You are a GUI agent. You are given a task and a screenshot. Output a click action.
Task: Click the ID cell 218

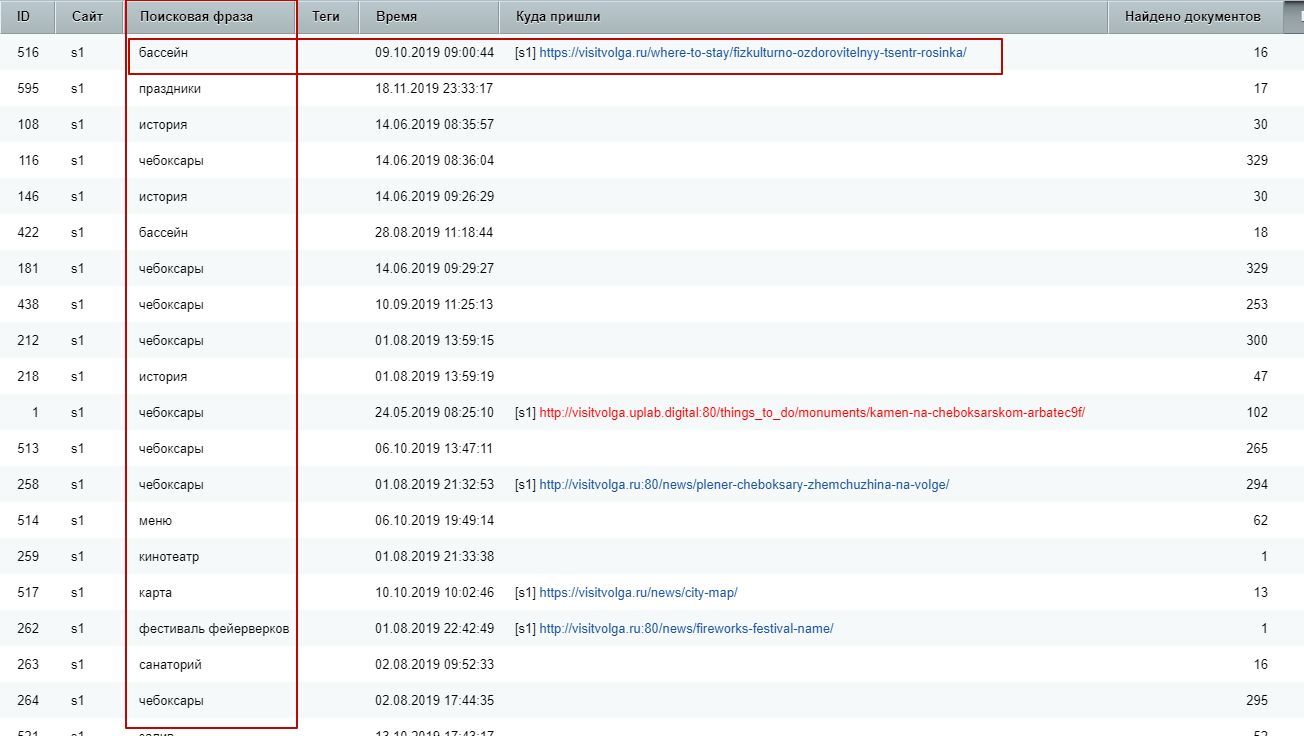pyautogui.click(x=28, y=377)
